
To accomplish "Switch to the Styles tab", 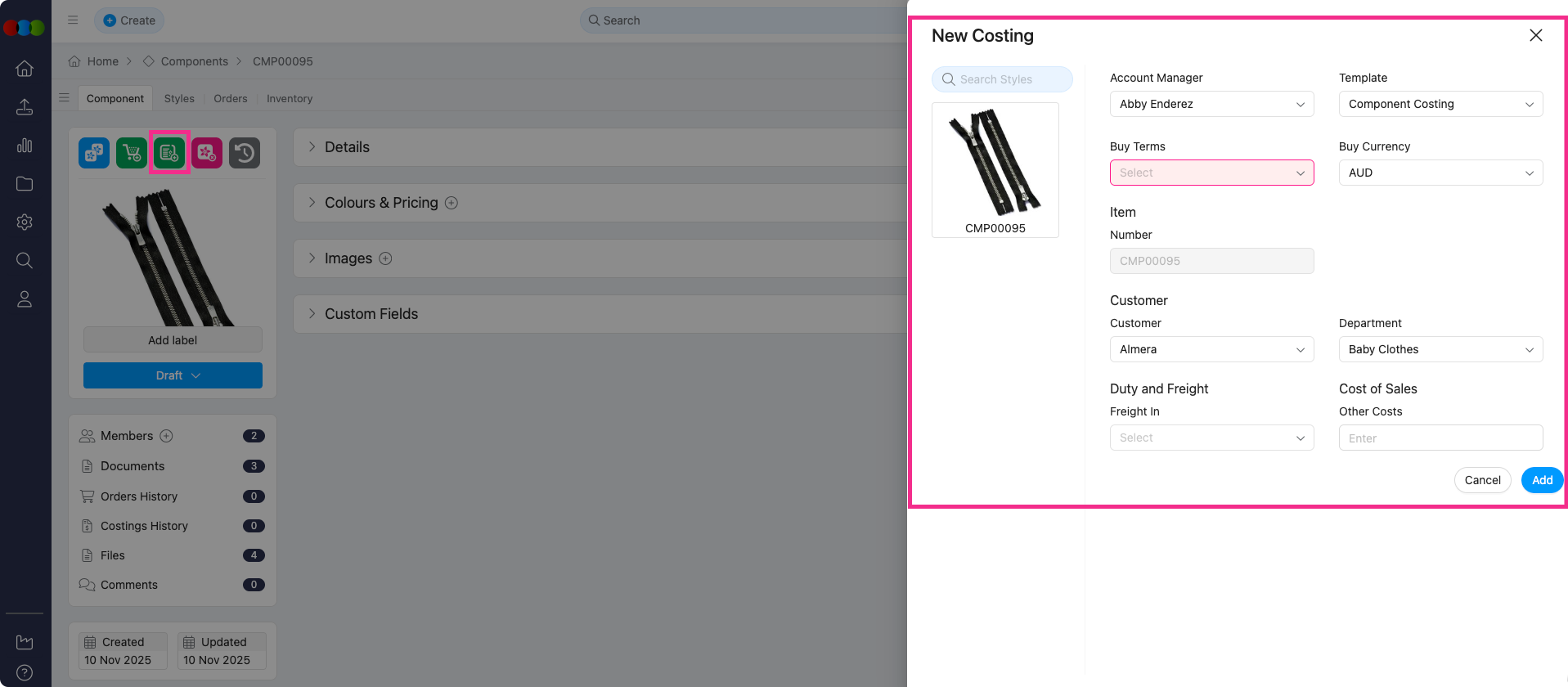I will pyautogui.click(x=179, y=98).
